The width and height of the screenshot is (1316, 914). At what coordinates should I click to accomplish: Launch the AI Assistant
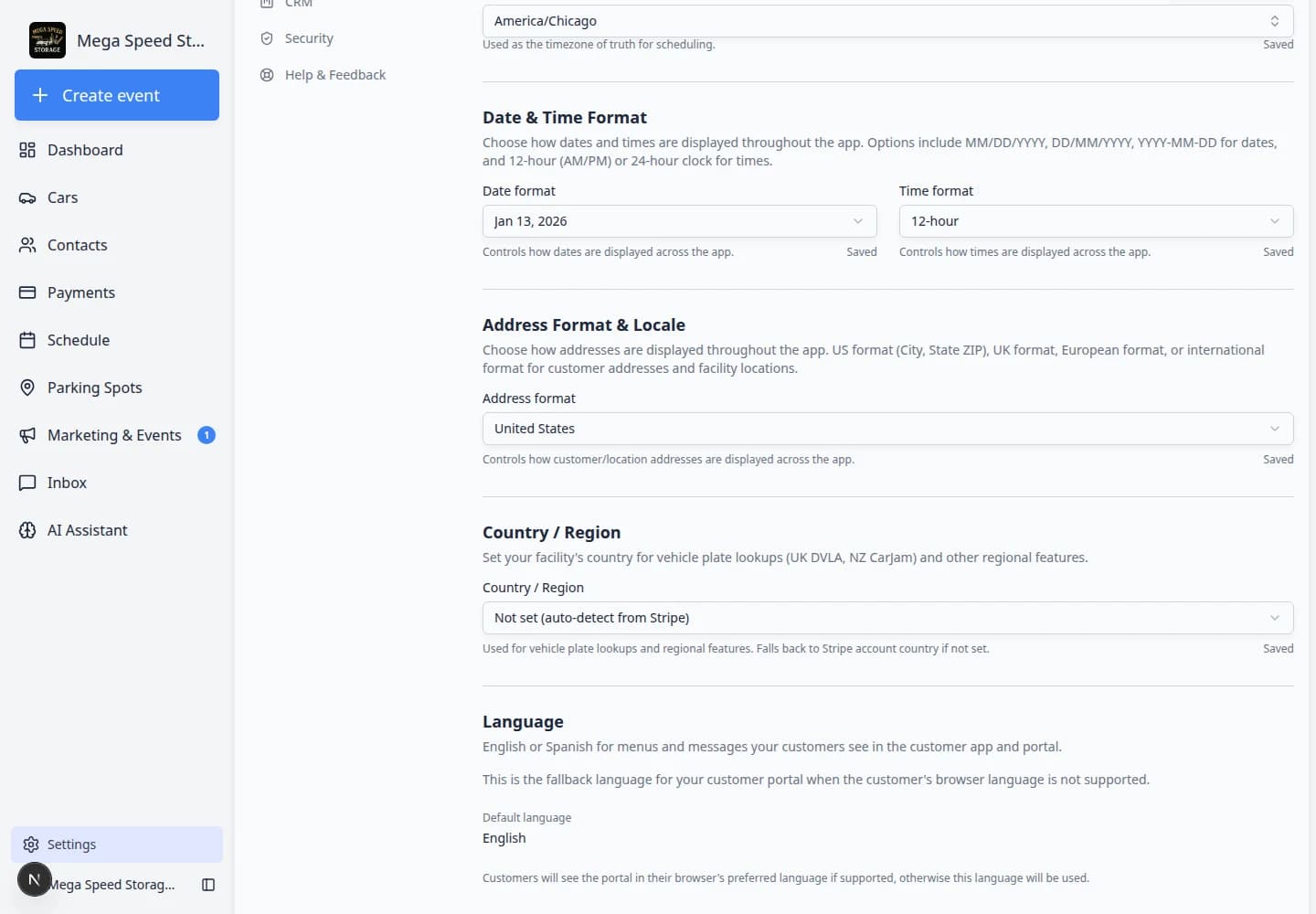pos(117,530)
